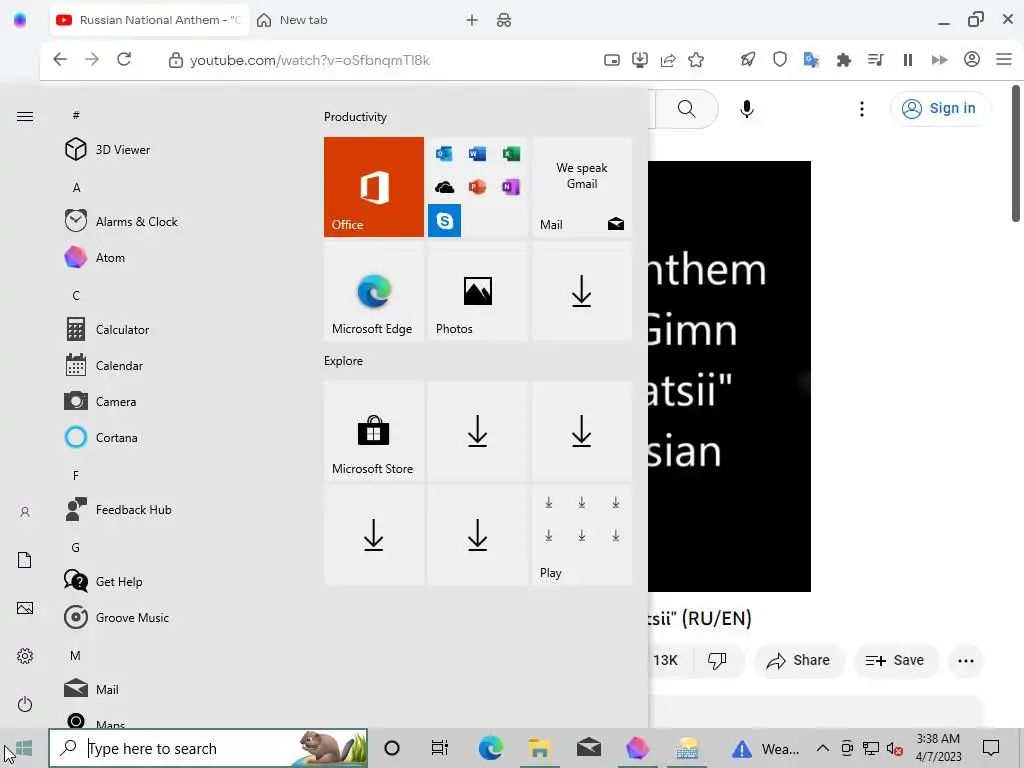Jump to the letter A section header
1024x768 pixels.
pyautogui.click(x=76, y=187)
